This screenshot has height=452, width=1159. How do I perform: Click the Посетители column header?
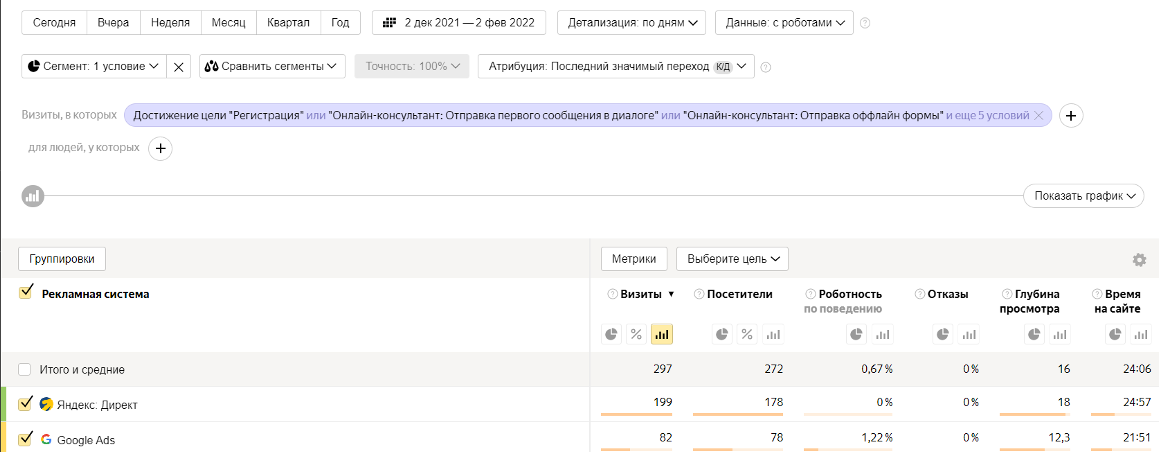739,294
